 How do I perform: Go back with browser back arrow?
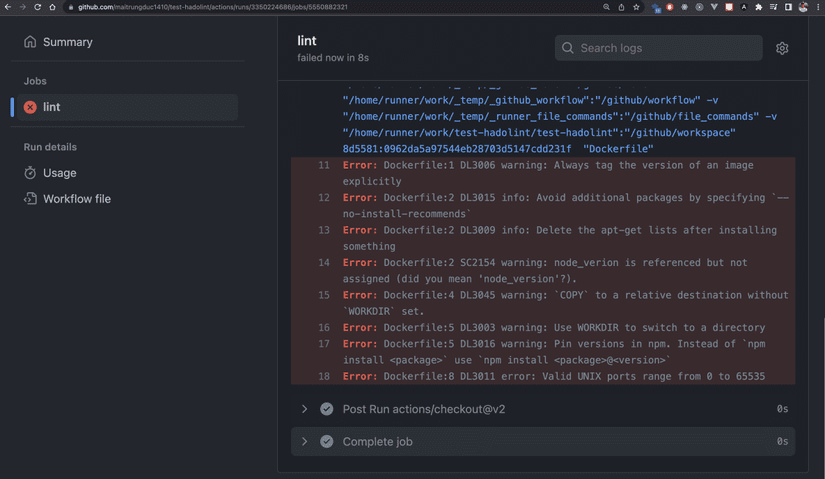click(7, 7)
